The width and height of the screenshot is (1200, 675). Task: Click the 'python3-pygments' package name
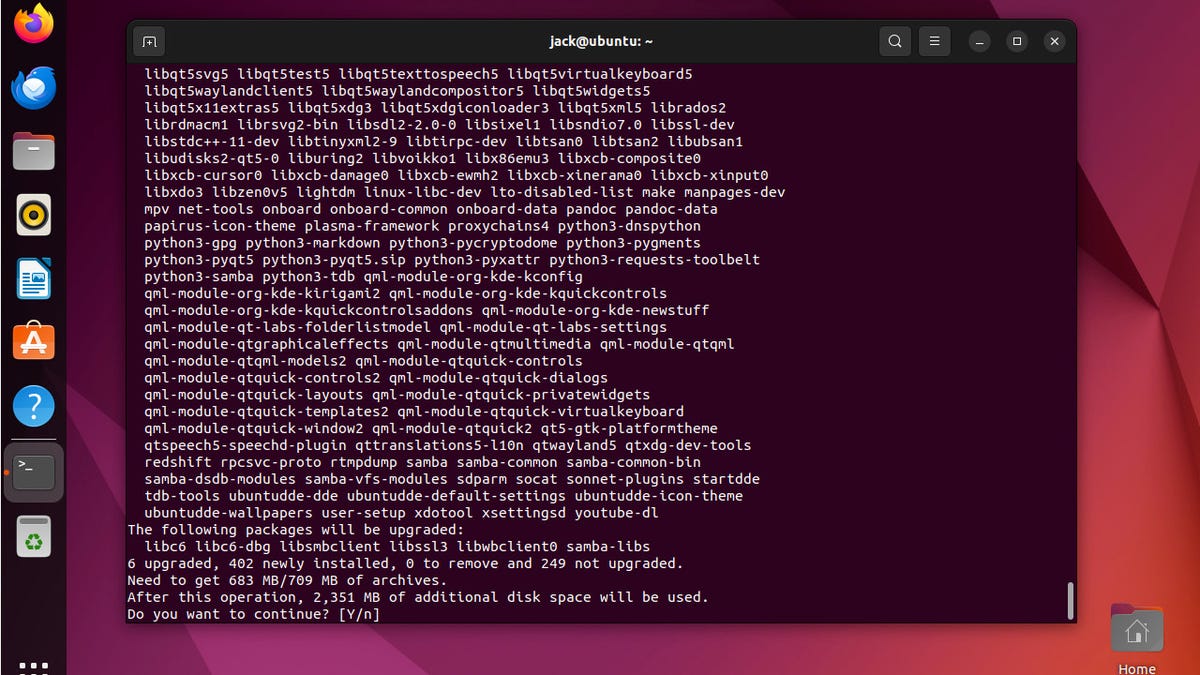(633, 243)
